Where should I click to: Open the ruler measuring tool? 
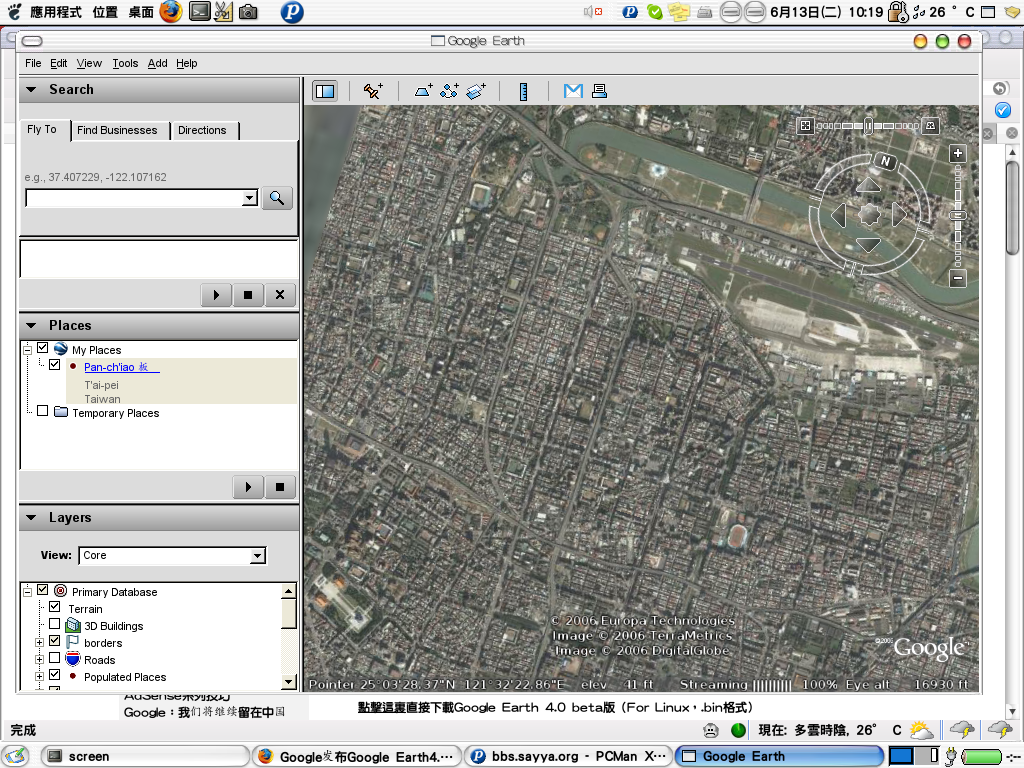tap(523, 91)
